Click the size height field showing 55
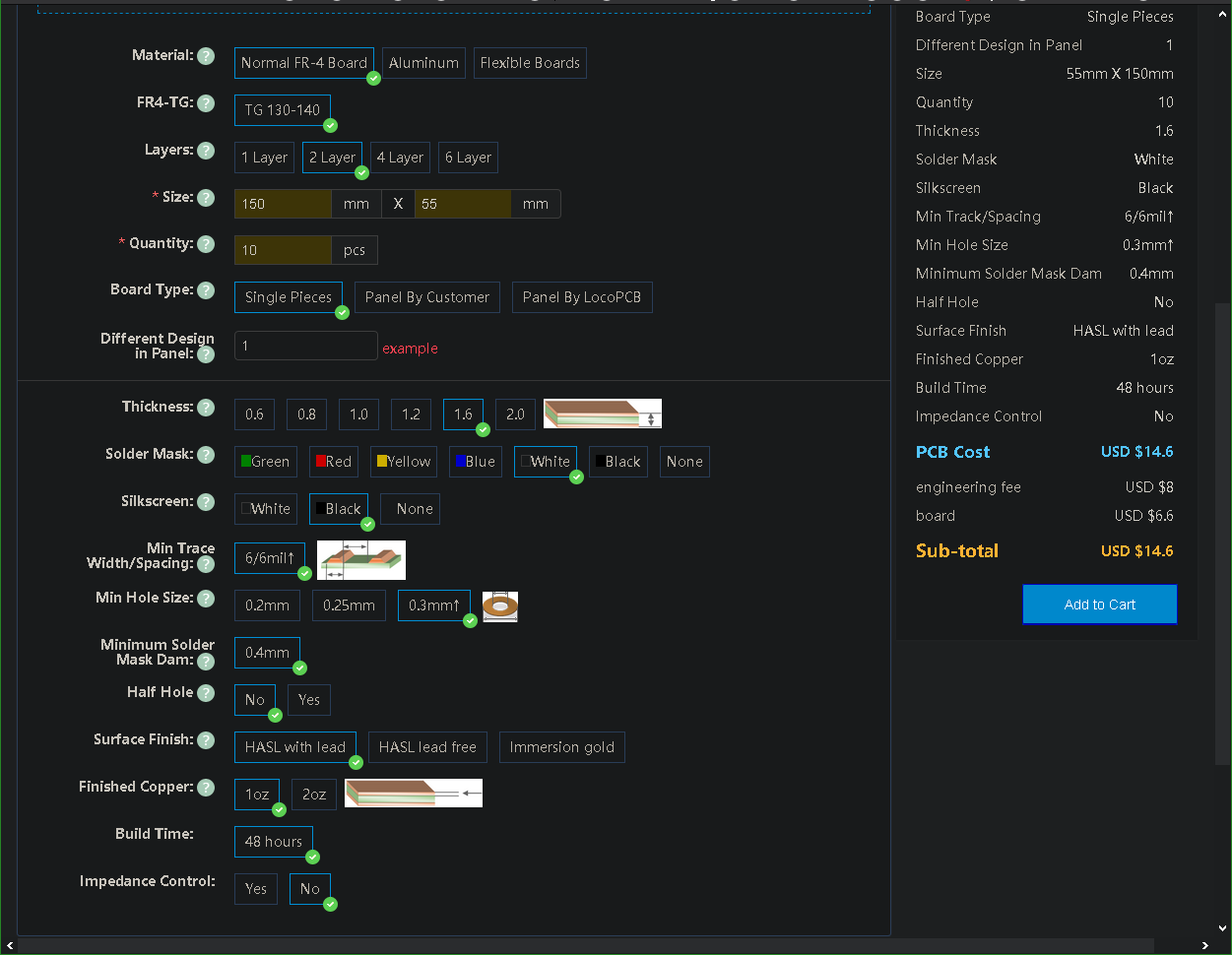The height and width of the screenshot is (955, 1232). pyautogui.click(x=463, y=204)
